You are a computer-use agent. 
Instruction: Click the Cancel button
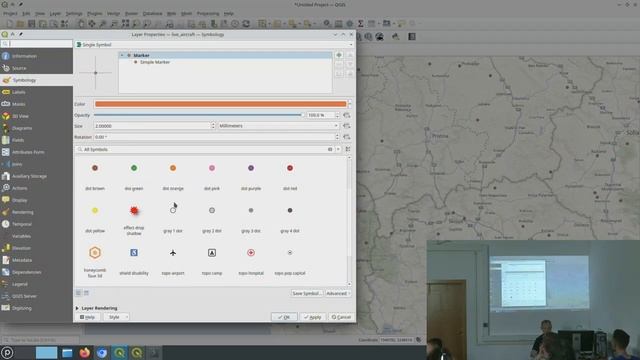click(x=341, y=317)
